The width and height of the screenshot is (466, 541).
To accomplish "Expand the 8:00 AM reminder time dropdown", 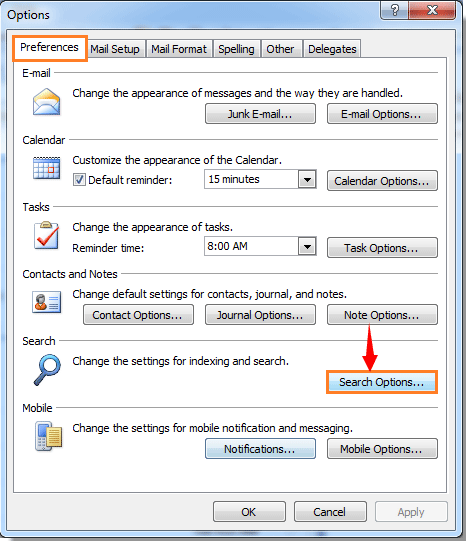I will (307, 246).
